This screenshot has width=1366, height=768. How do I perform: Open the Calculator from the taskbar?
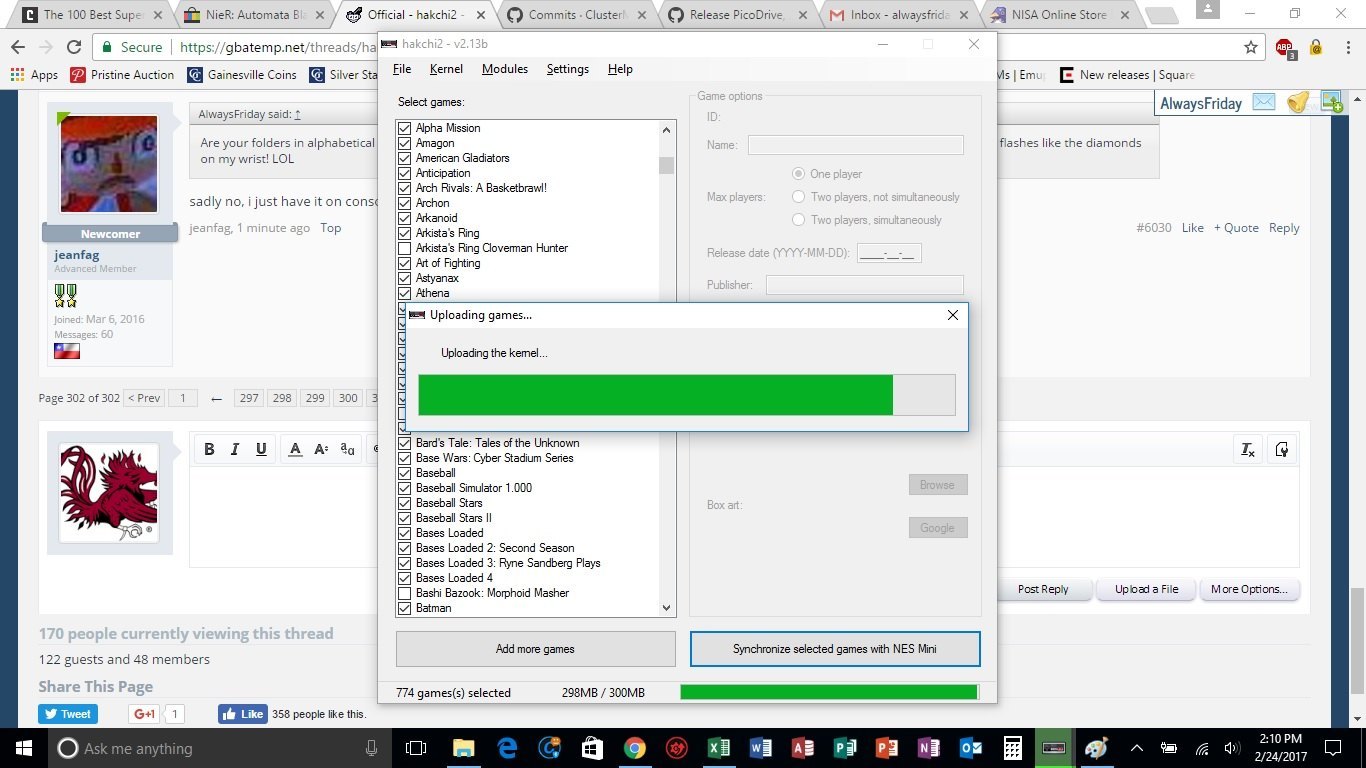click(x=1012, y=748)
